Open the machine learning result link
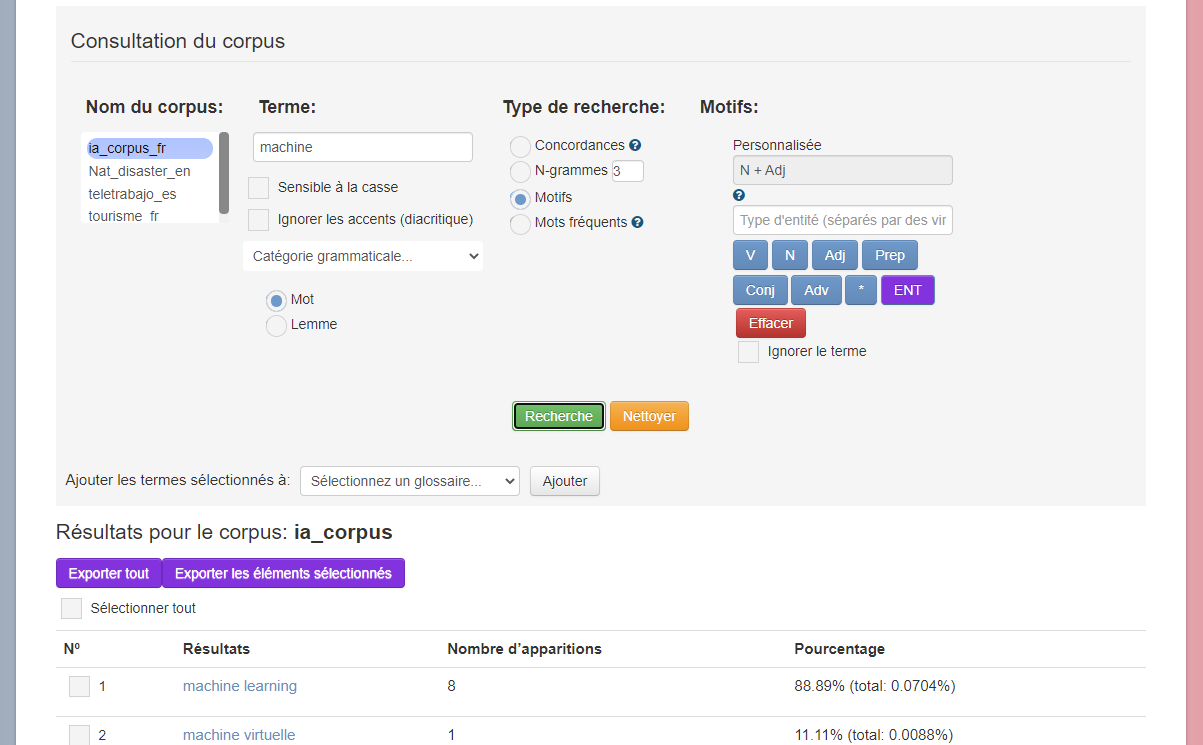 (x=240, y=686)
